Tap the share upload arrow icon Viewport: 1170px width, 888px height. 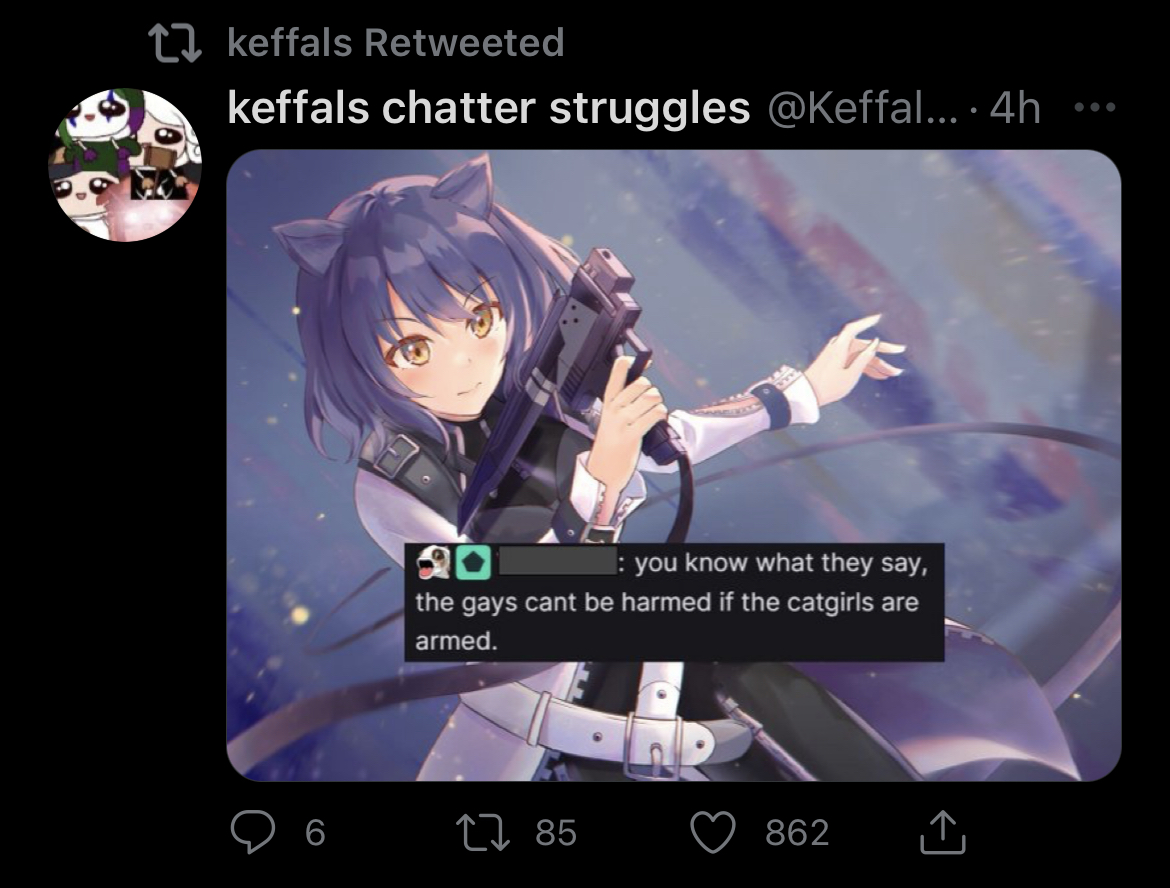942,831
